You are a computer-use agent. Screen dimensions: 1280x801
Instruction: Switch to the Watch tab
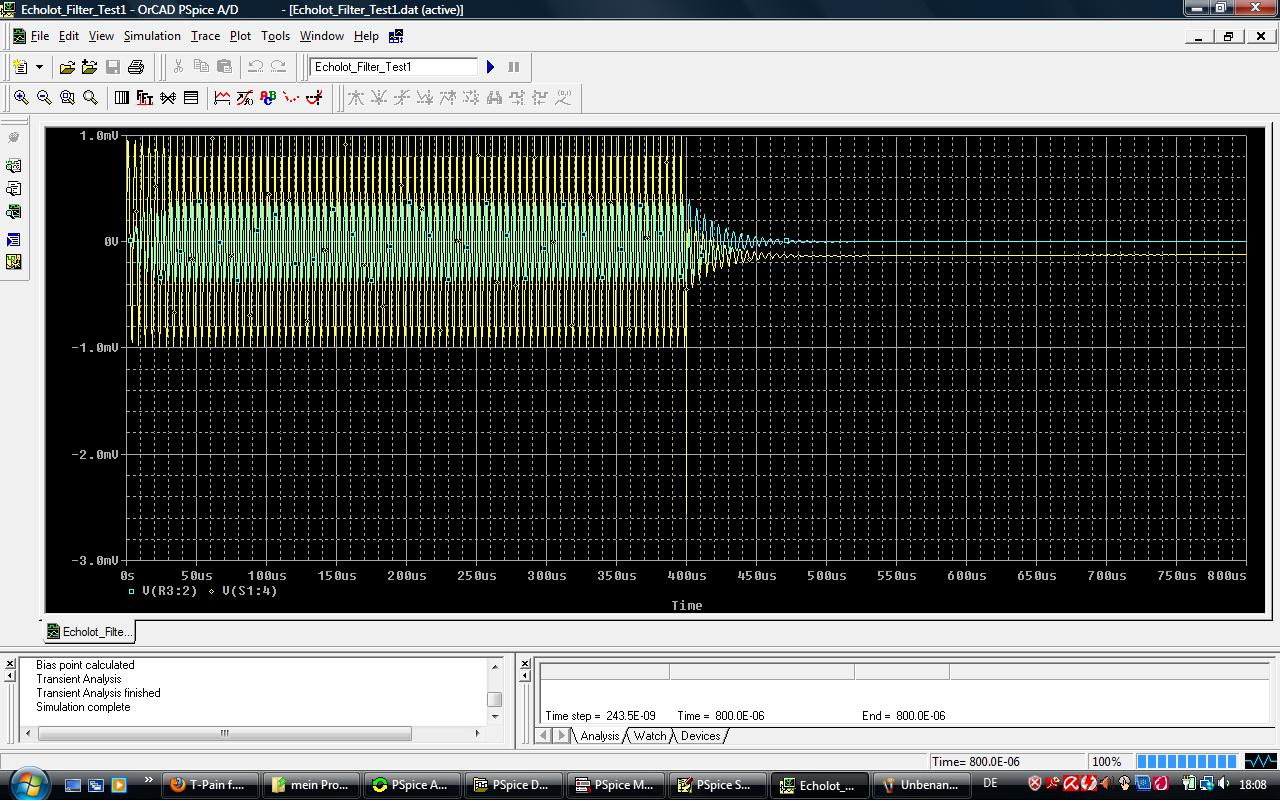coord(649,736)
